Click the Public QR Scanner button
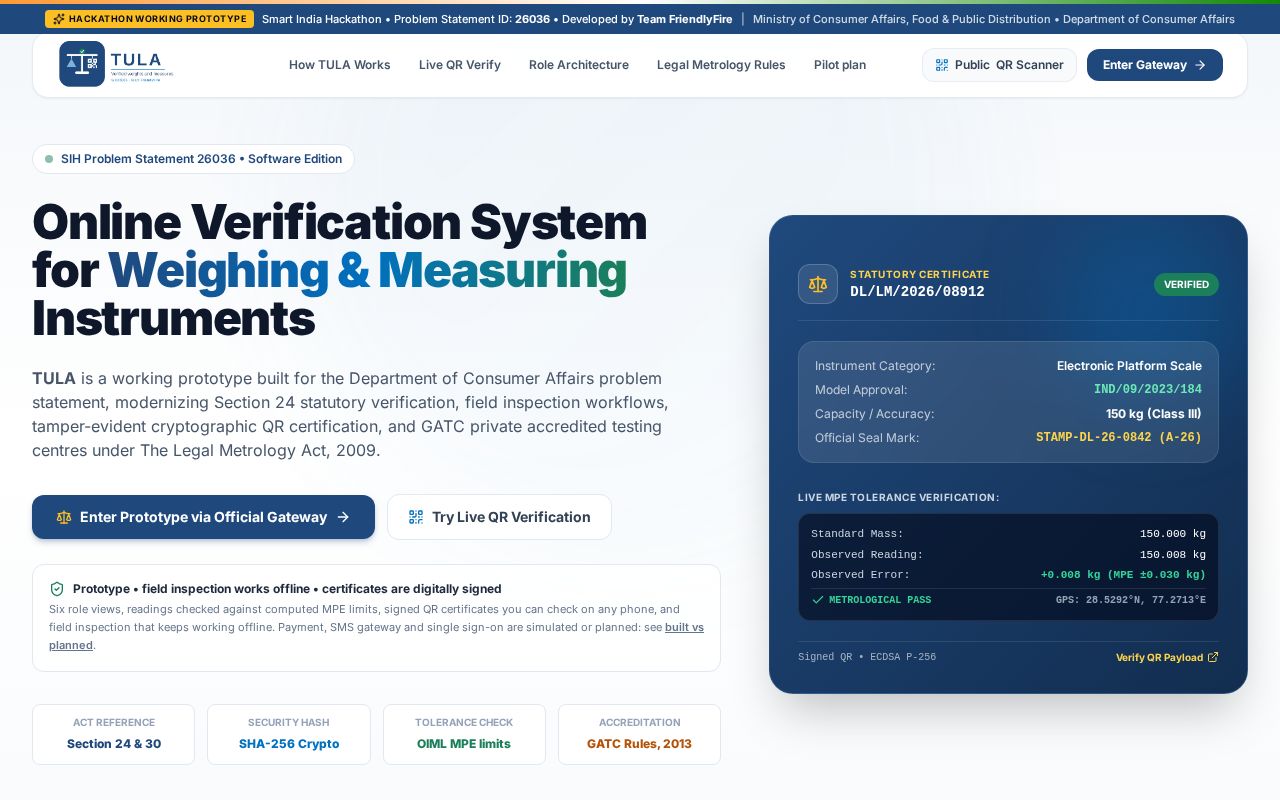Image resolution: width=1280 pixels, height=800 pixels. 999,65
